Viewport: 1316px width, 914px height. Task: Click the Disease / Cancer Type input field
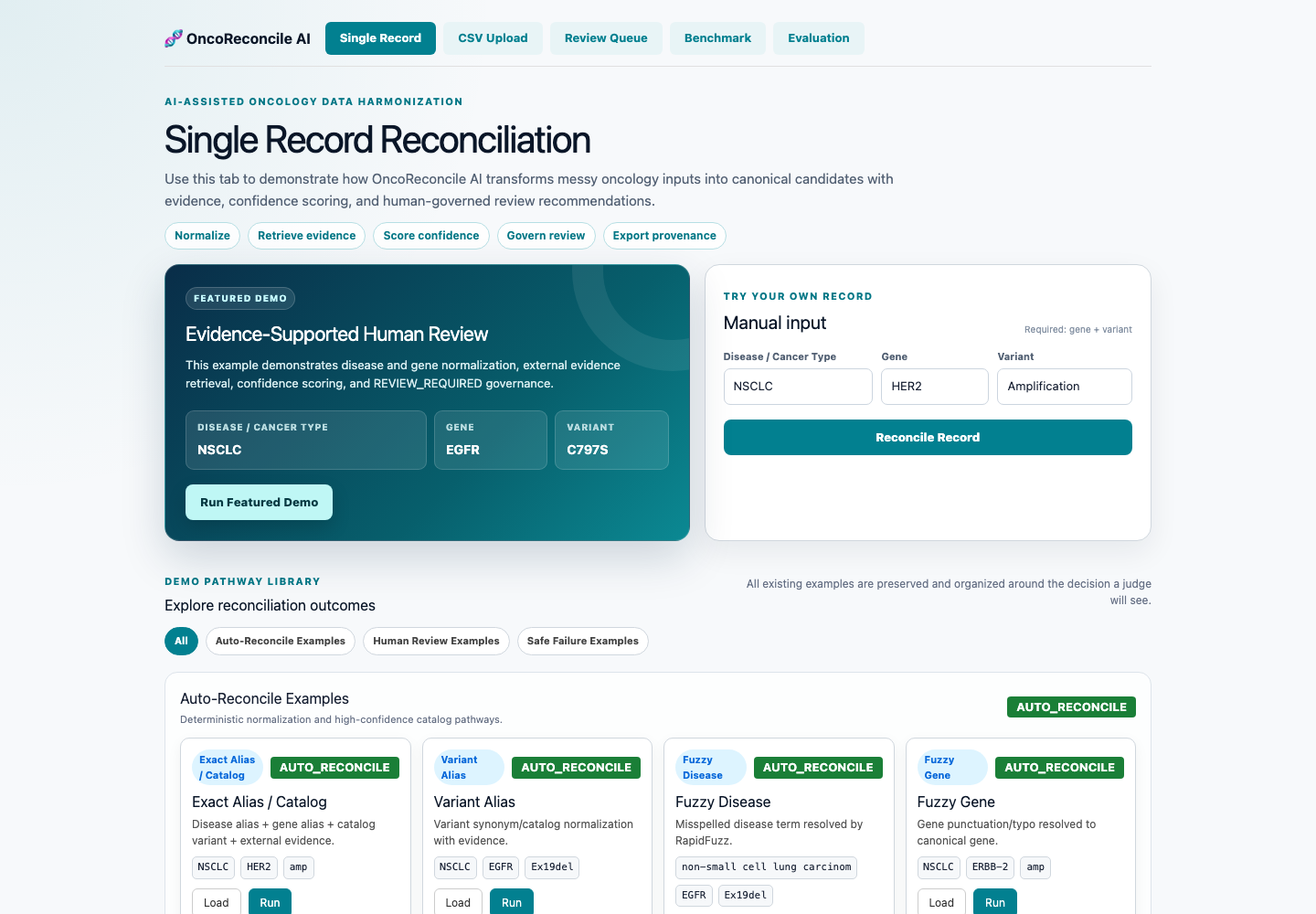click(x=798, y=387)
